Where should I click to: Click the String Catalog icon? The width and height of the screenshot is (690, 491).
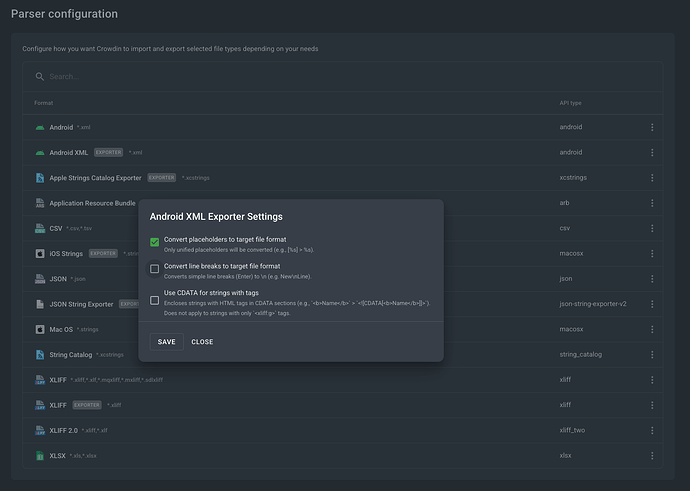40,355
